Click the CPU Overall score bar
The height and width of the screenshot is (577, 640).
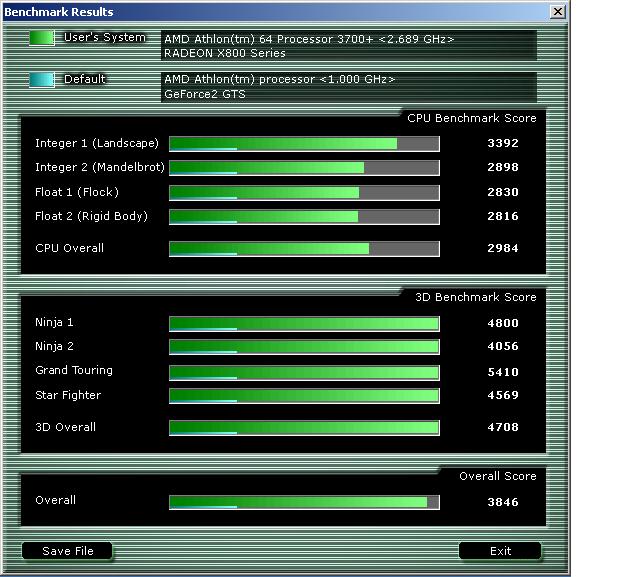point(304,248)
